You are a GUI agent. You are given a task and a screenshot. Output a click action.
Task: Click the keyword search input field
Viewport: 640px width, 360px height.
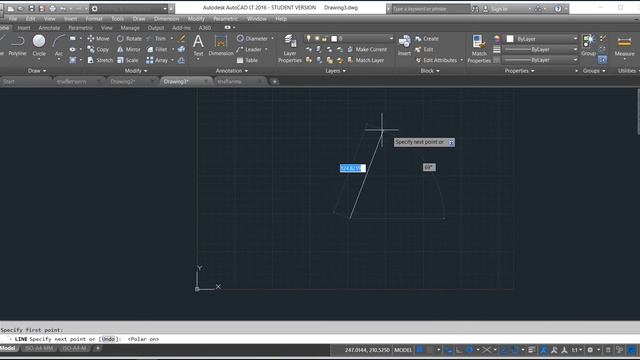pyautogui.click(x=430, y=9)
